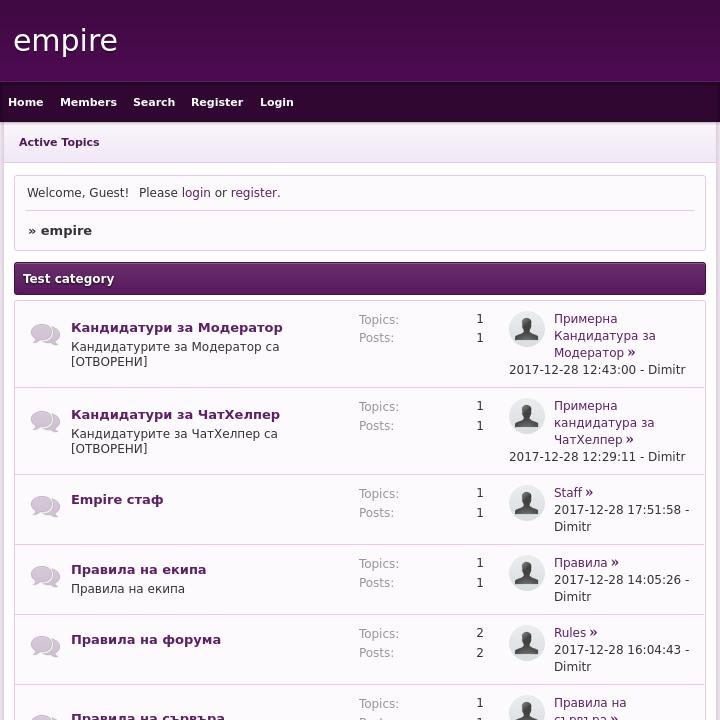Click speech bubble icon beside Правила на екипа
720x720 pixels.
point(45,576)
